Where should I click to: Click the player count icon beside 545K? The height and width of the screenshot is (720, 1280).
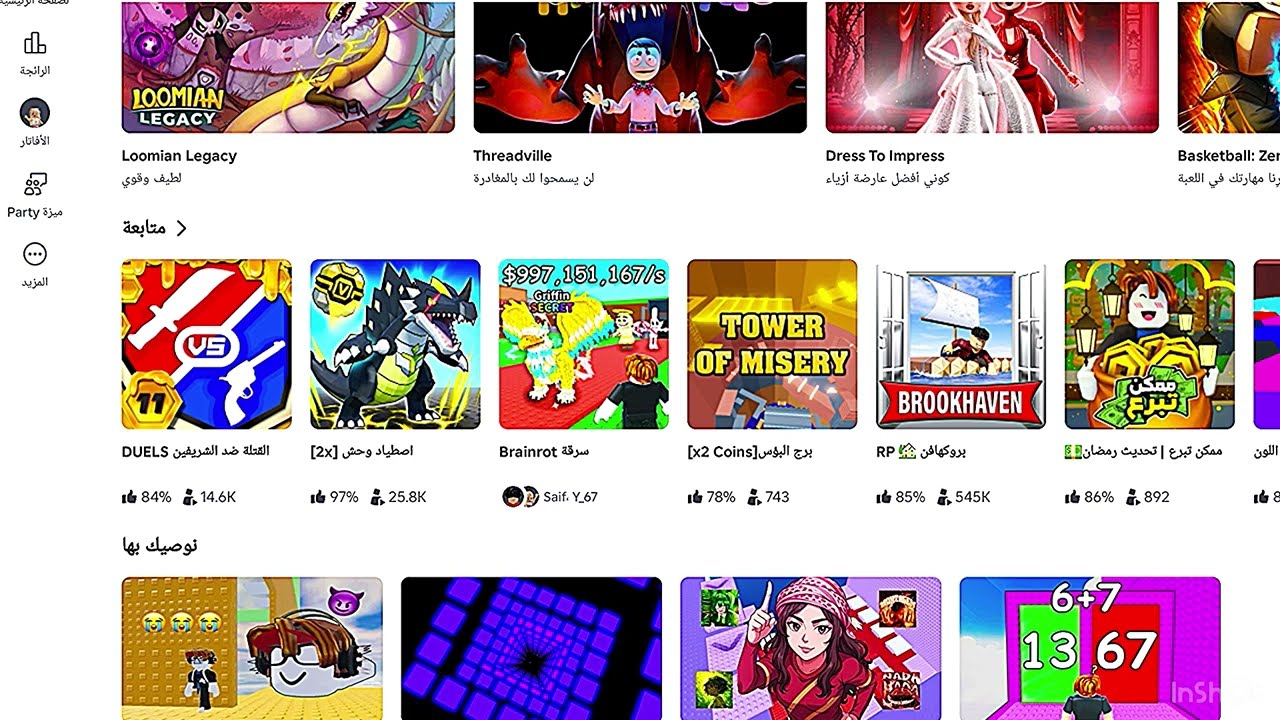point(944,497)
